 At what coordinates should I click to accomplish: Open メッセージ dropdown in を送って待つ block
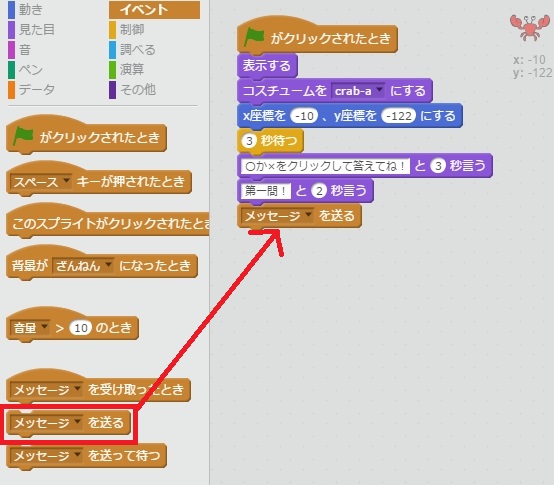46,456
